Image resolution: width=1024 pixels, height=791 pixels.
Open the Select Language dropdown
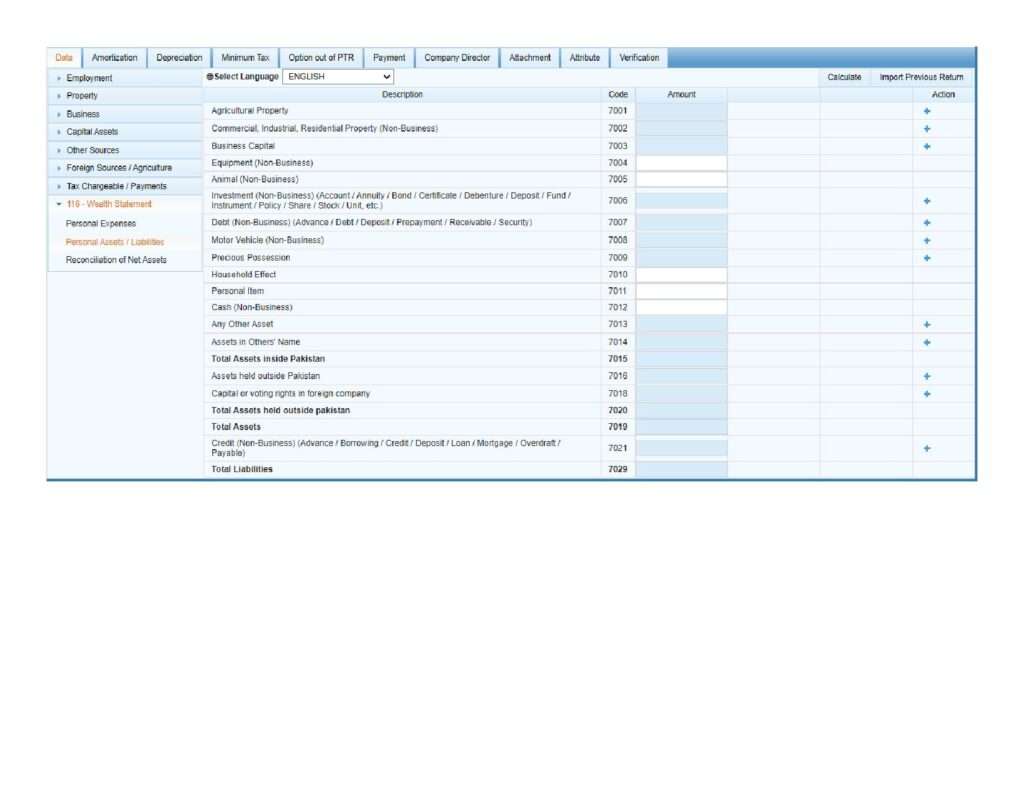[338, 76]
